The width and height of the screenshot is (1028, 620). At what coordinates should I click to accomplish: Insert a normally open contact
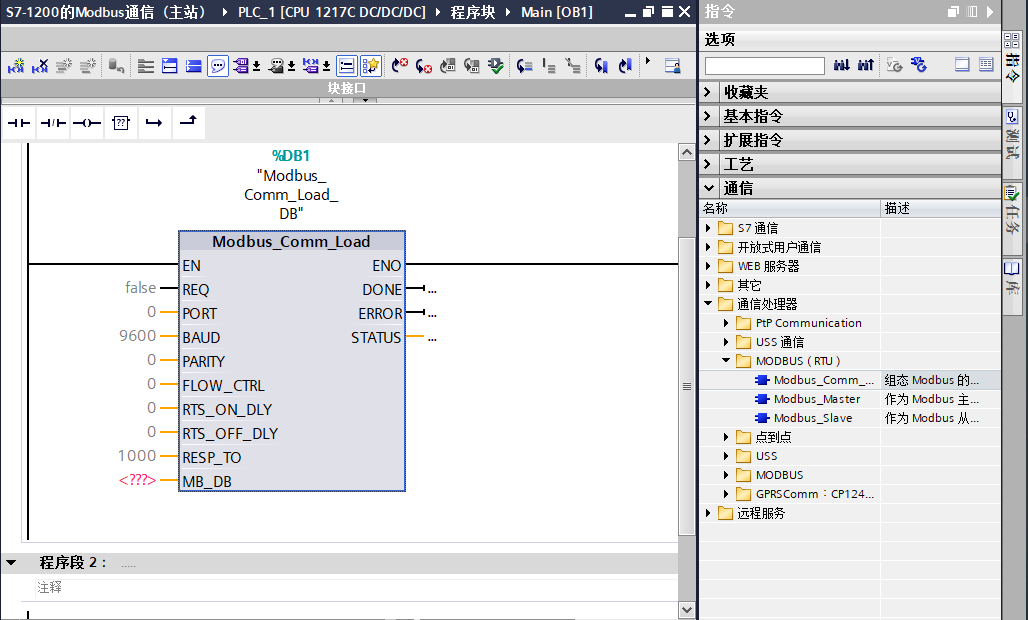[x=20, y=123]
